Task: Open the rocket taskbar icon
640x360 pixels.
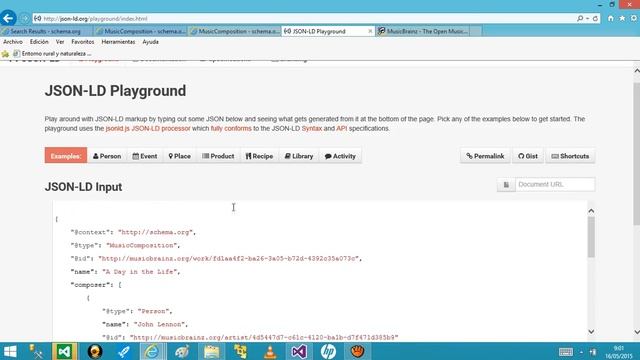Action: pos(123,351)
